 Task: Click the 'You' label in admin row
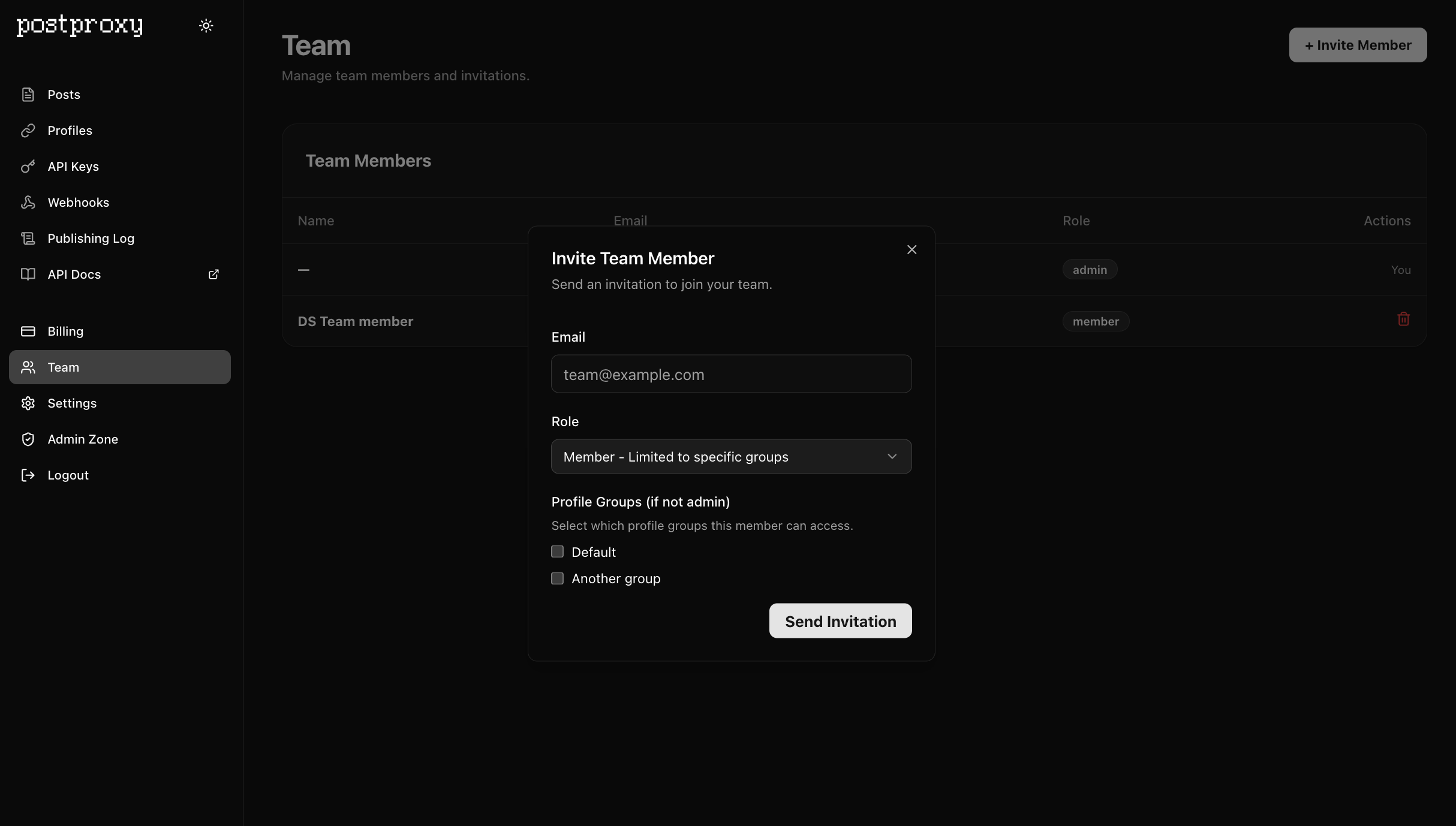coord(1401,270)
